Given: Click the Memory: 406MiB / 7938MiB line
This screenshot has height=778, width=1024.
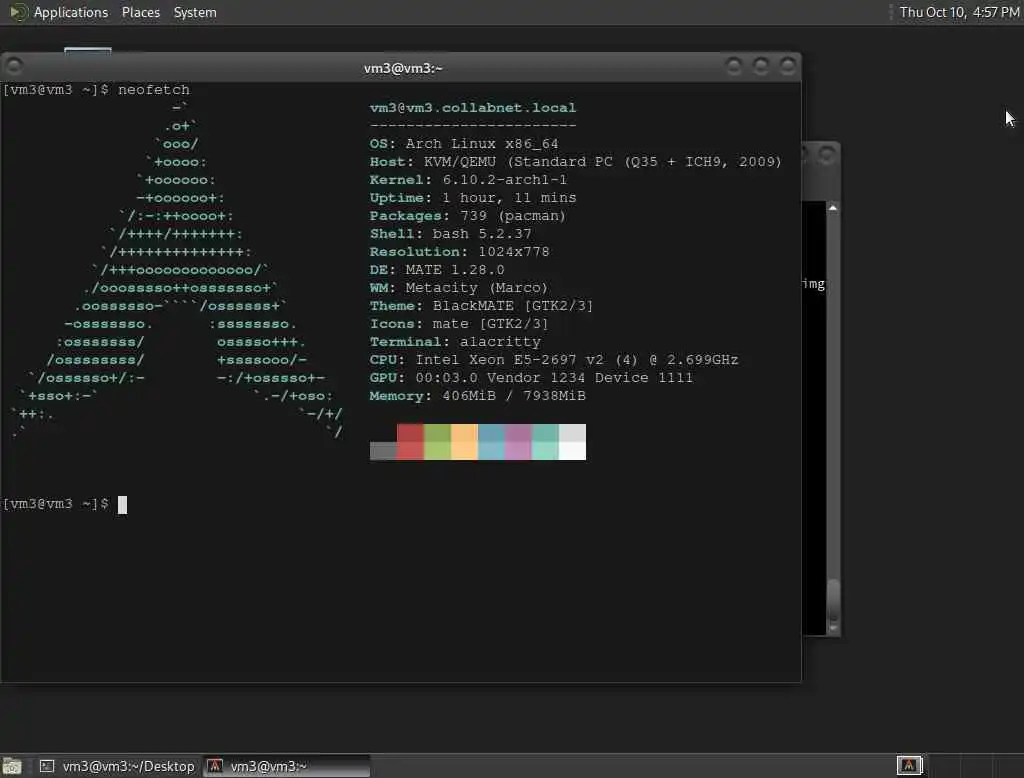Looking at the screenshot, I should 477,396.
